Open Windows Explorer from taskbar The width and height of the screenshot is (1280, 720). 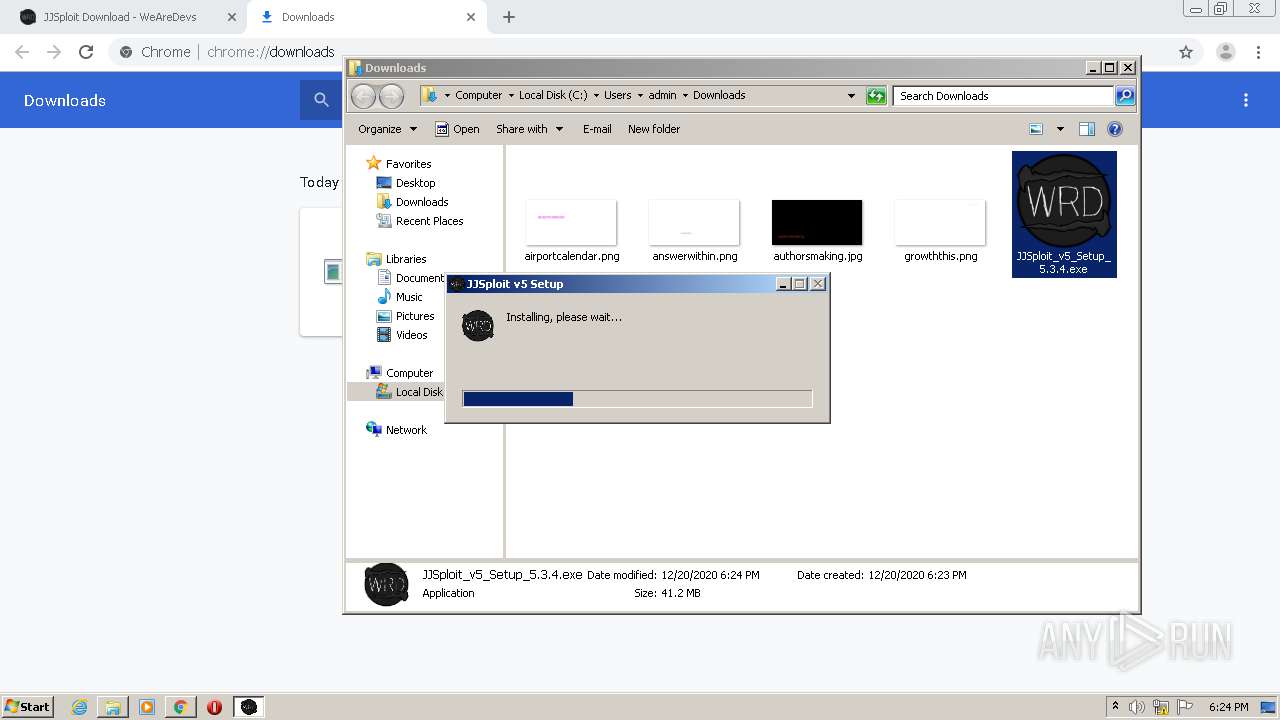tap(113, 707)
